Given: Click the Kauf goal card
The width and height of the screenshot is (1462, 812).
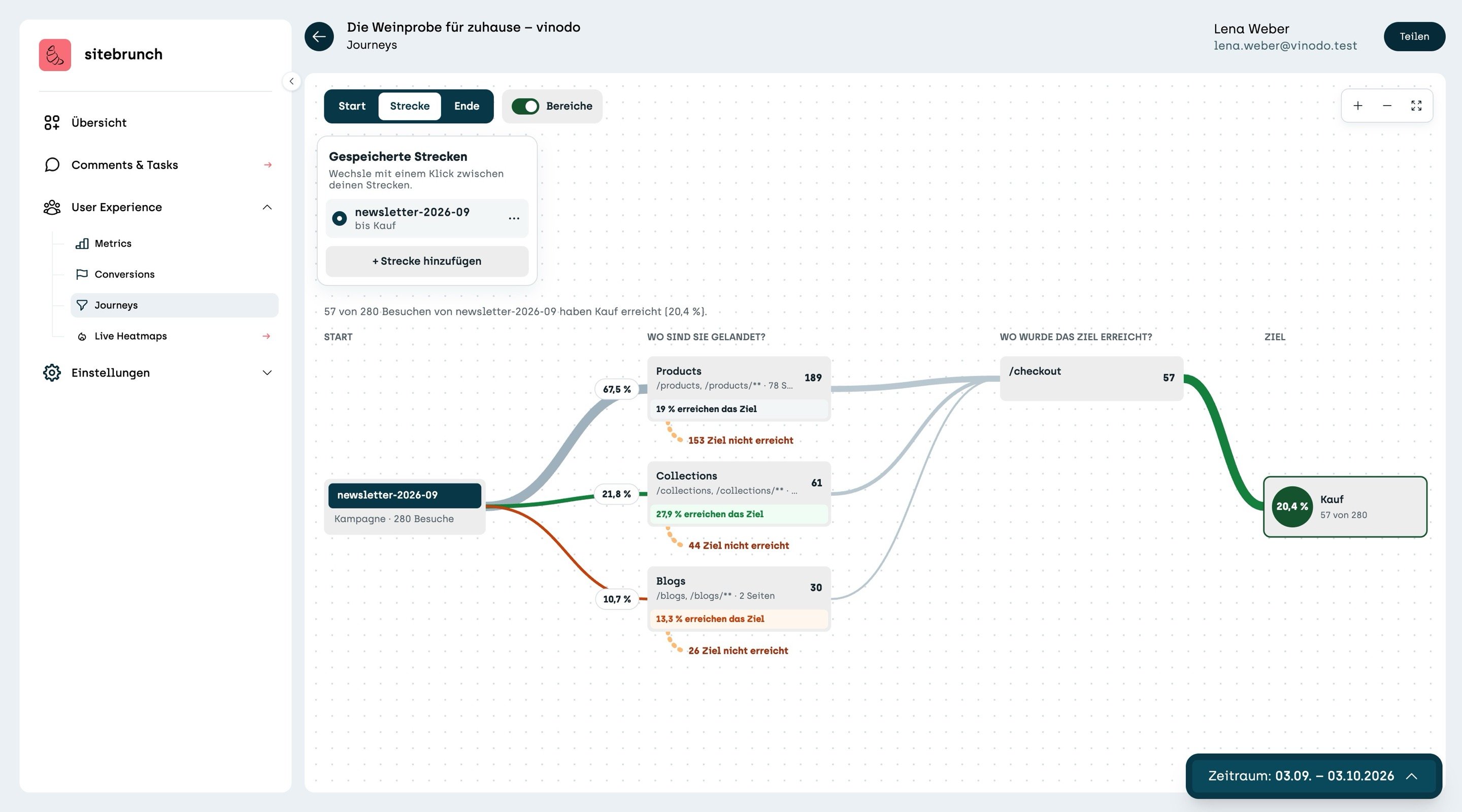Looking at the screenshot, I should click(x=1345, y=506).
